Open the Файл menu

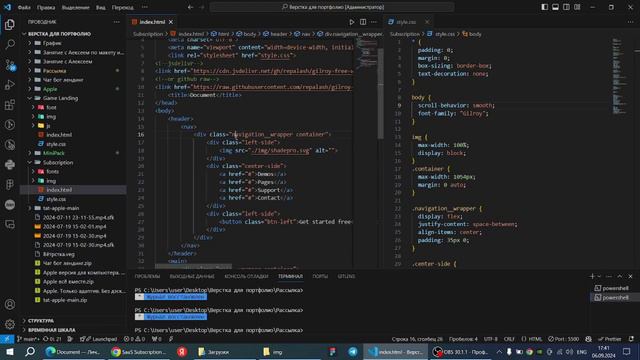coord(24,7)
